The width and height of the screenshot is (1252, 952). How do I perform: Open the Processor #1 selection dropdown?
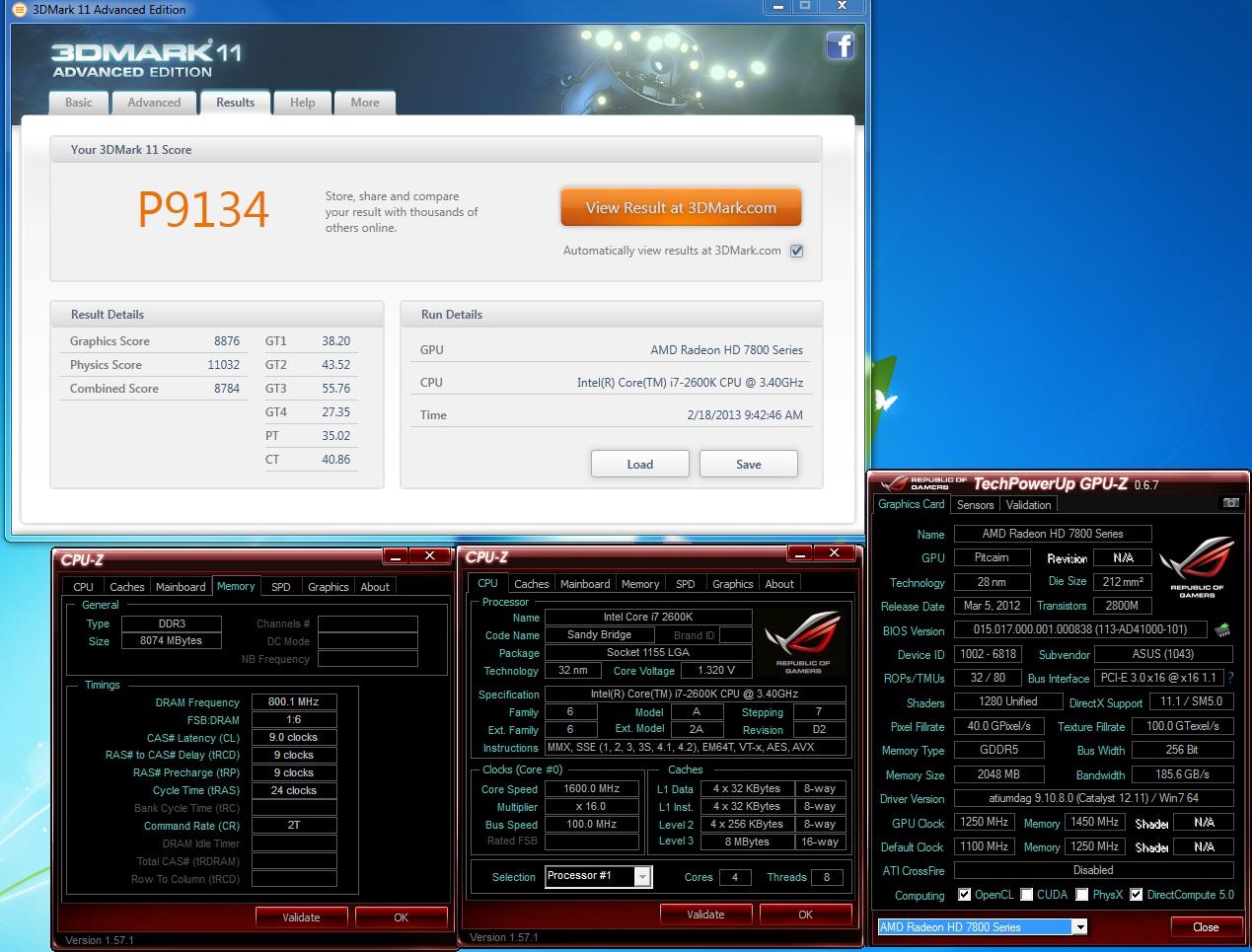point(642,876)
